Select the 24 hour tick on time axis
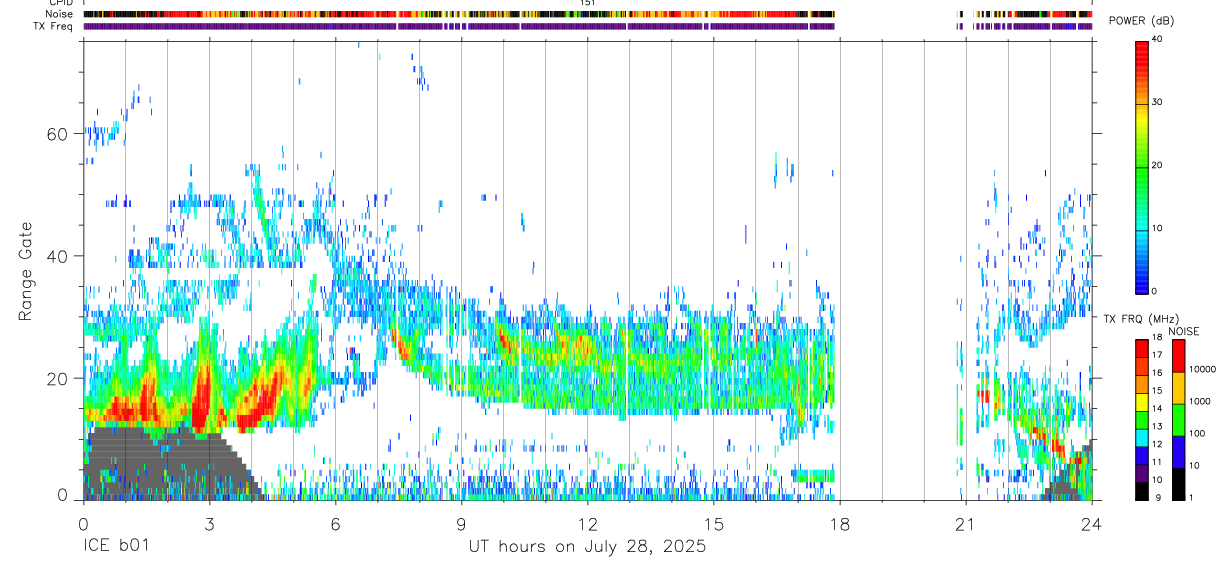The image size is (1228, 567). pos(1092,523)
